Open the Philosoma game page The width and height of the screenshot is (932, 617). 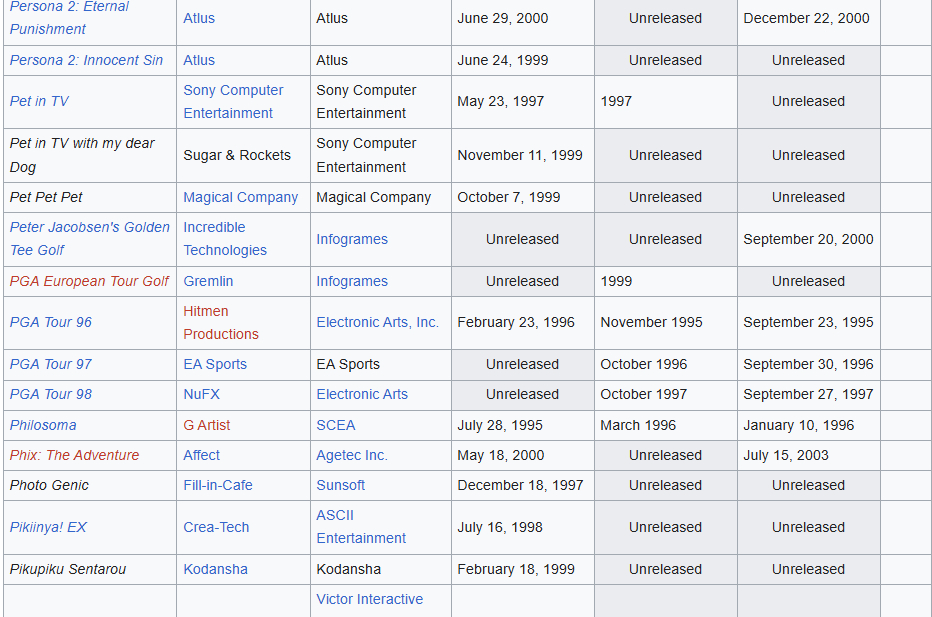43,425
